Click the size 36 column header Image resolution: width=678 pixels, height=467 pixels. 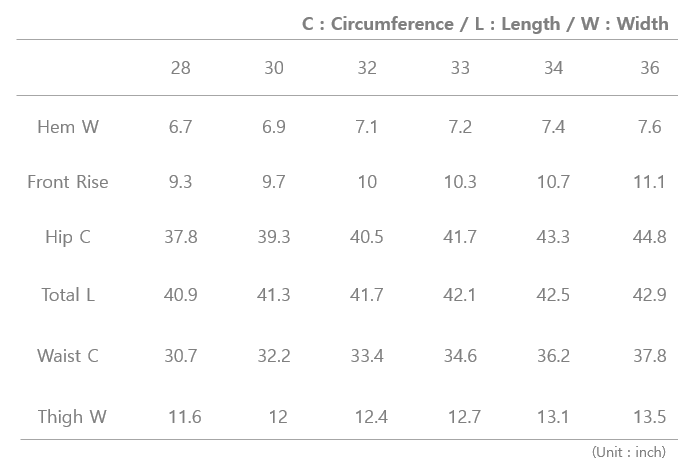(x=649, y=68)
